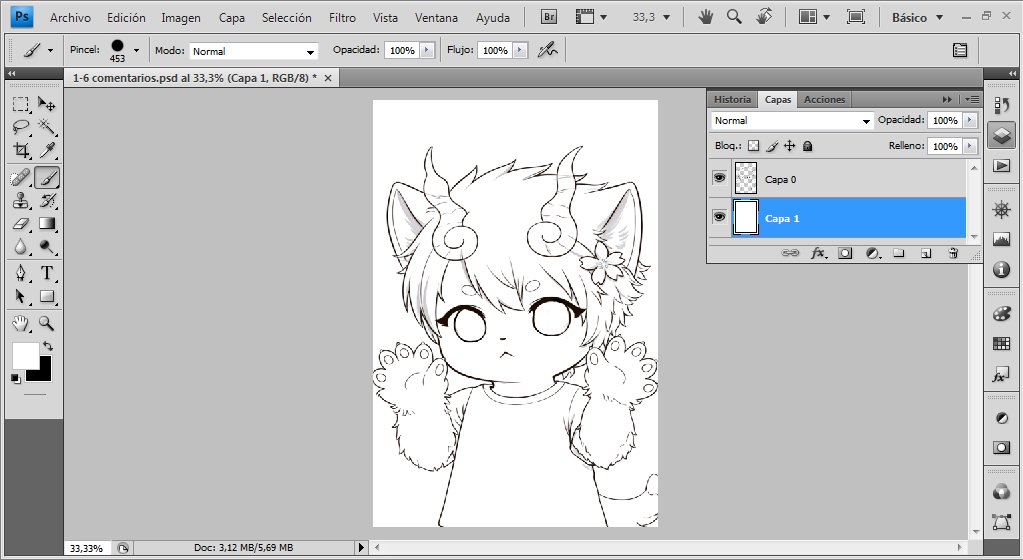Image resolution: width=1023 pixels, height=560 pixels.
Task: Hide the Capa 1 layer
Action: (719, 217)
